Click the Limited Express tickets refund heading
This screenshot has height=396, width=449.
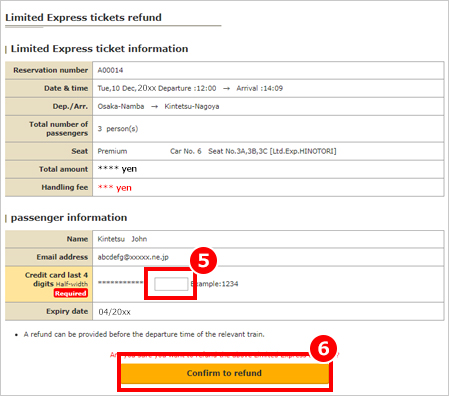pyautogui.click(x=83, y=17)
